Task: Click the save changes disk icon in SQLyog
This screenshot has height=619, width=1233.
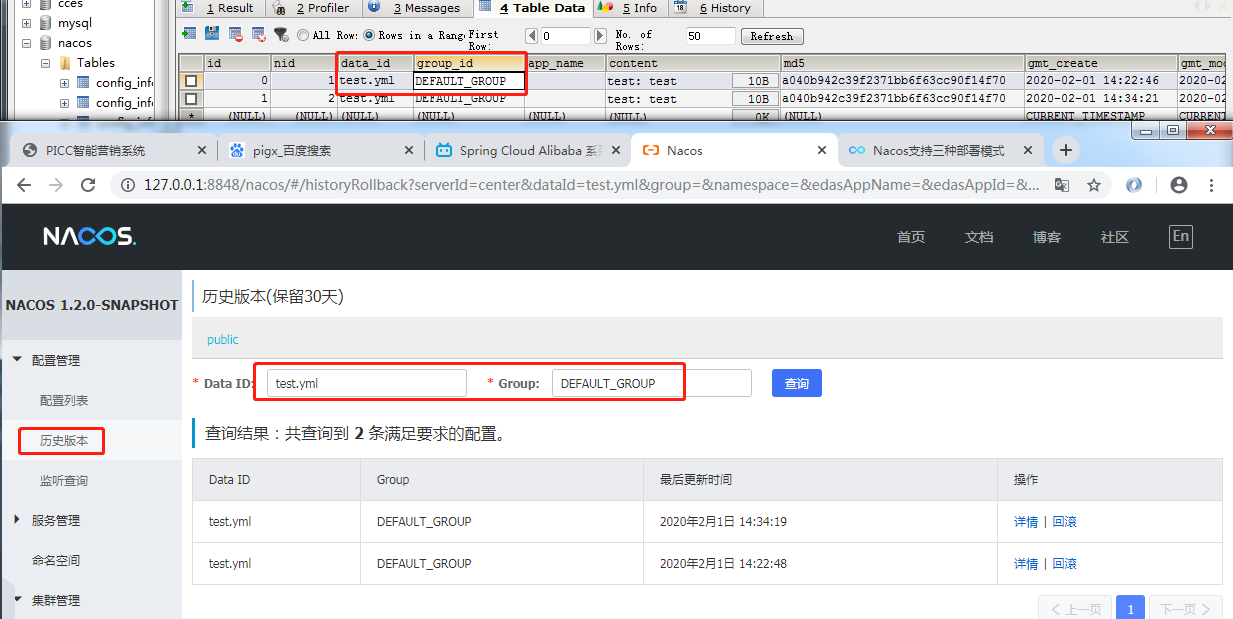Action: point(212,34)
